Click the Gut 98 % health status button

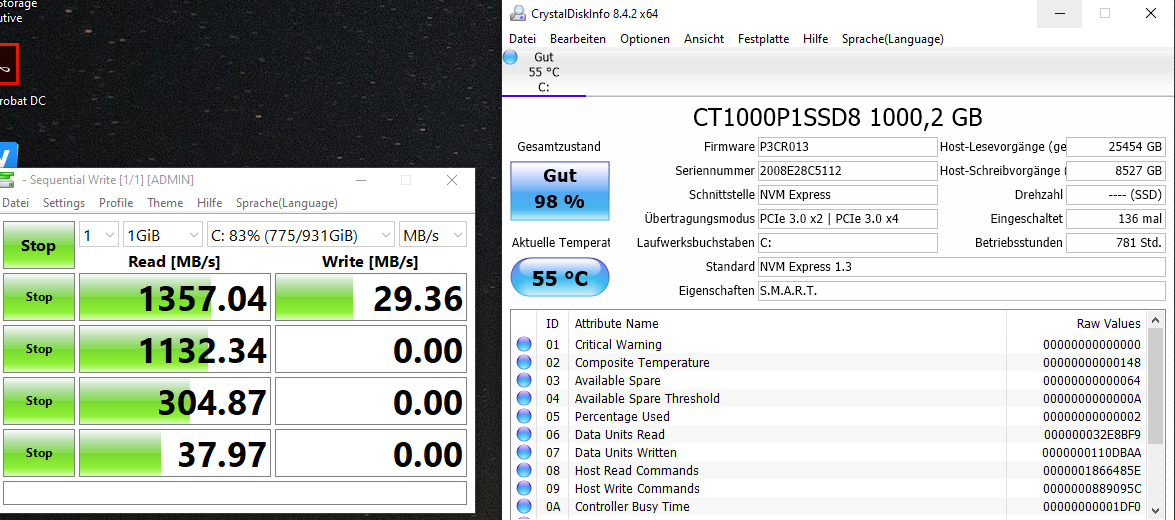560,190
